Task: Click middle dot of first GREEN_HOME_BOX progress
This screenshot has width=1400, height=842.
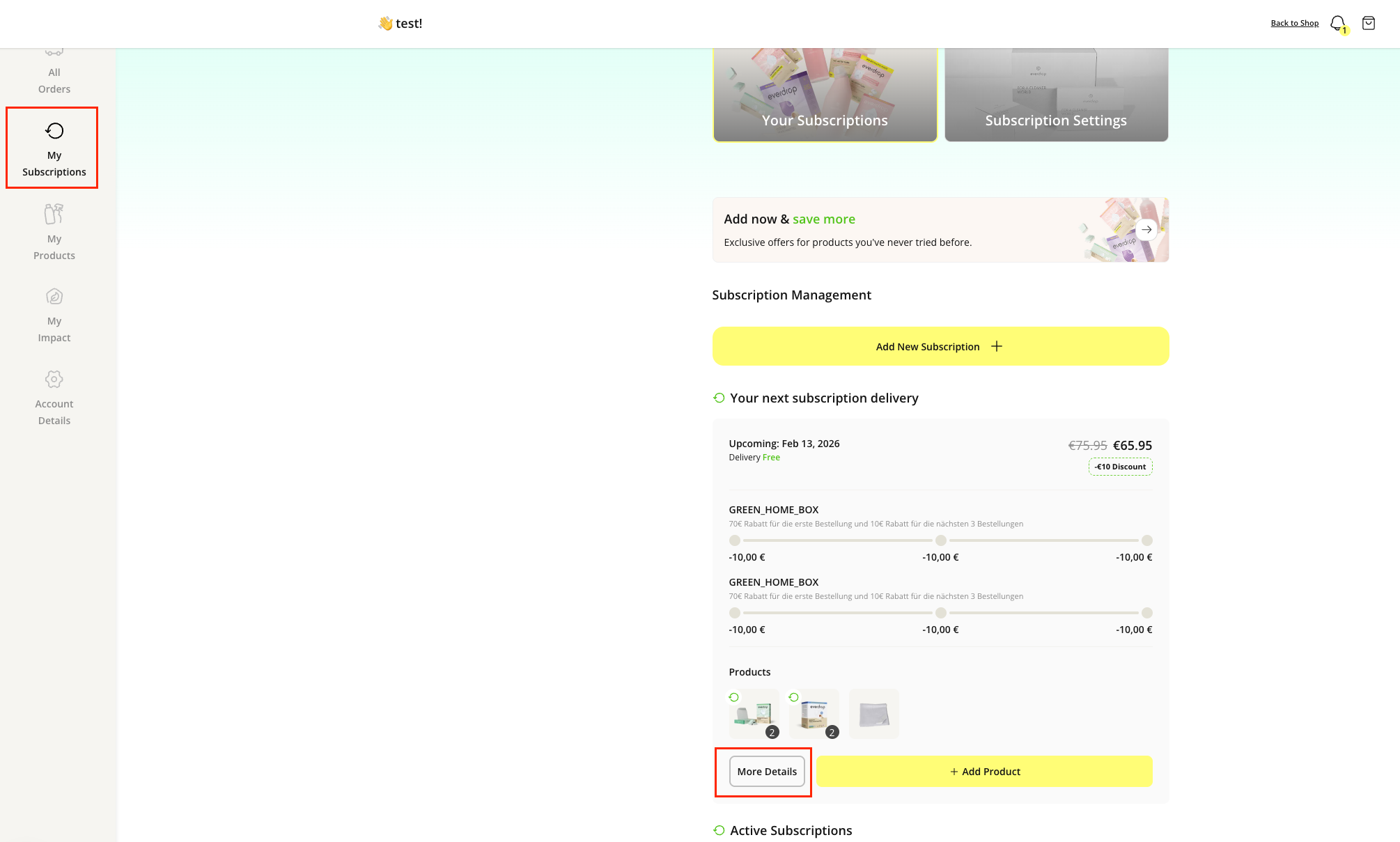Action: (x=940, y=540)
